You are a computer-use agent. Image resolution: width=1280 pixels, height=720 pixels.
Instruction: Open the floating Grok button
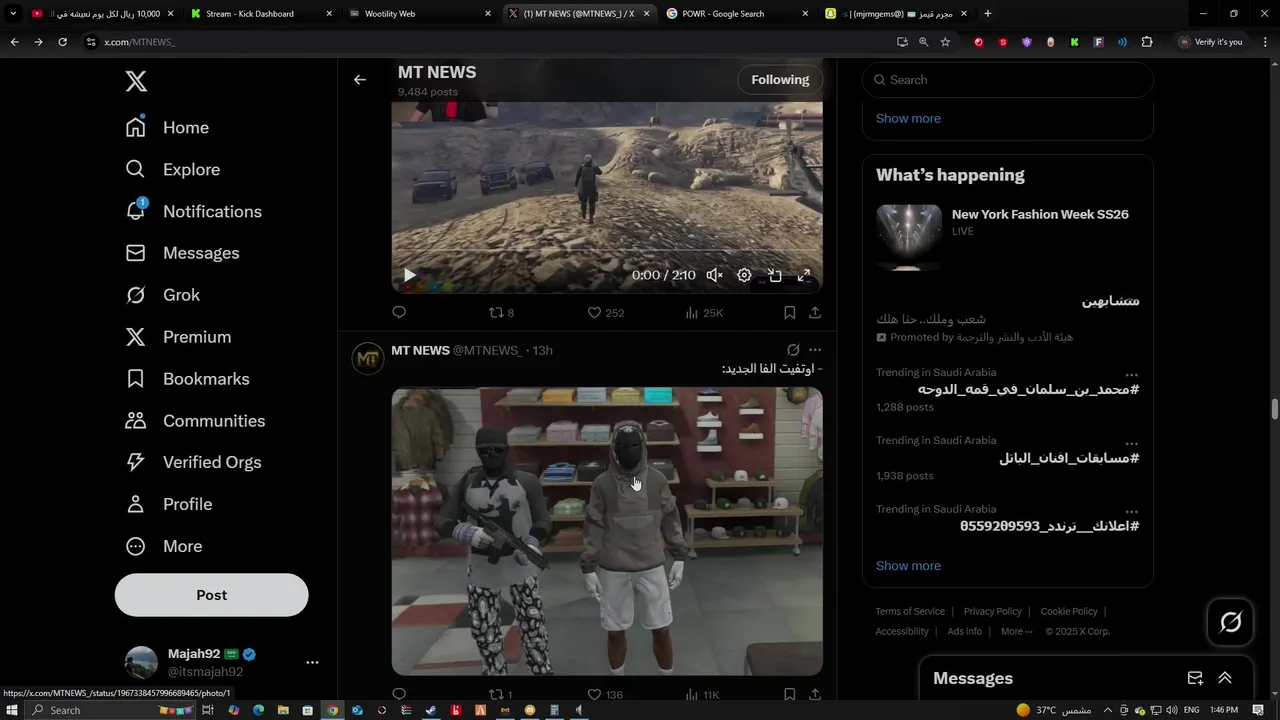click(x=1231, y=622)
